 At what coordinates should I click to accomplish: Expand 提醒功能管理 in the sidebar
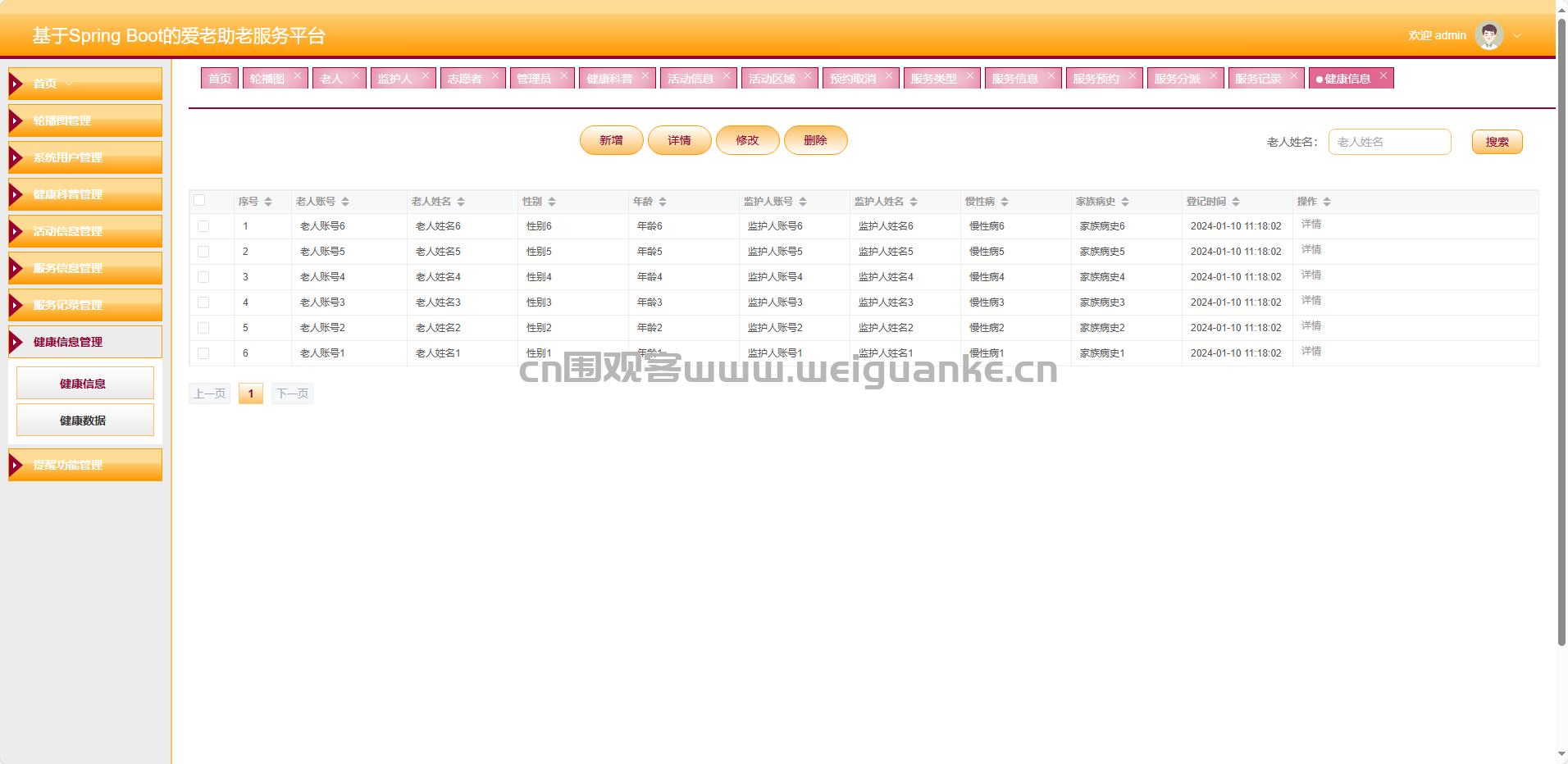coord(85,465)
